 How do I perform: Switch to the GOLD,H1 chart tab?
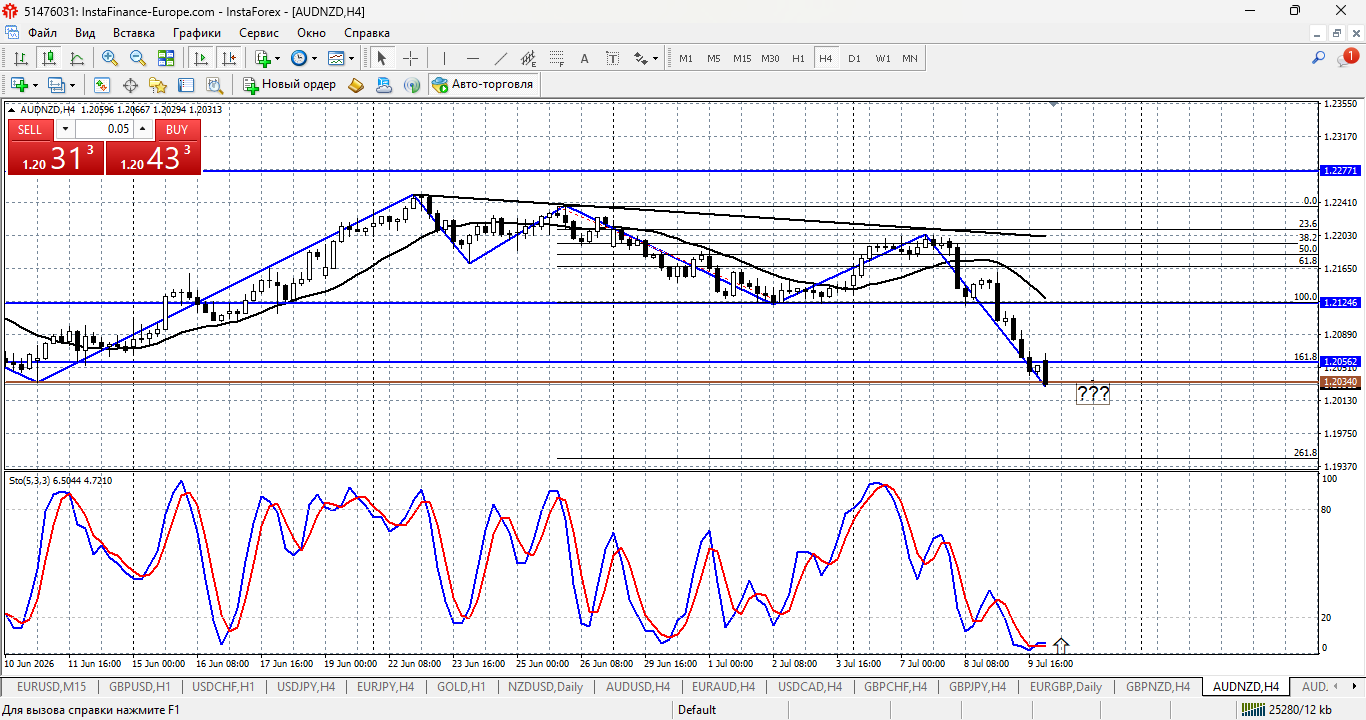coord(461,687)
